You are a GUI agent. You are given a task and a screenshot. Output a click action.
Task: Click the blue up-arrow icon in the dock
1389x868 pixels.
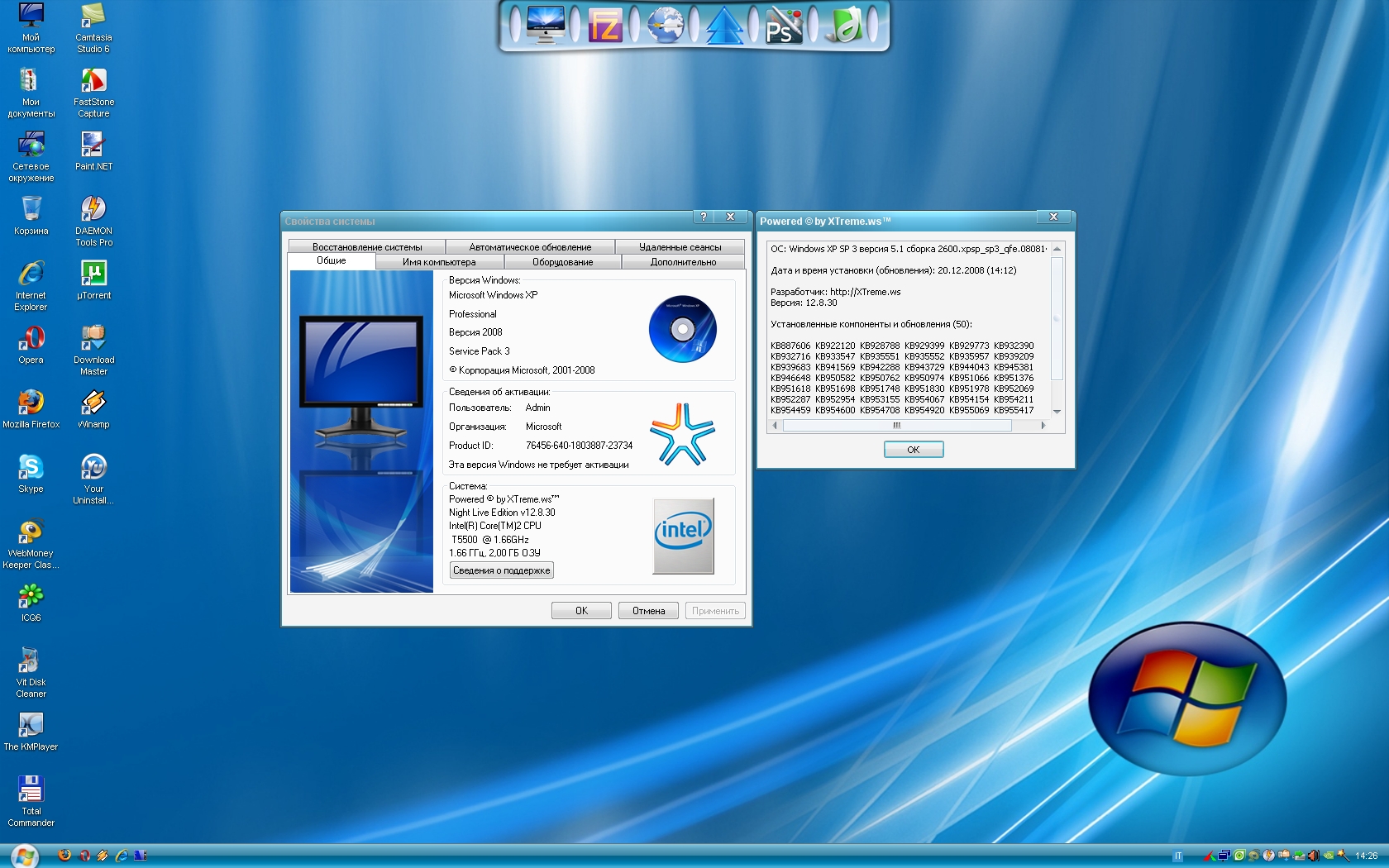pos(724,26)
